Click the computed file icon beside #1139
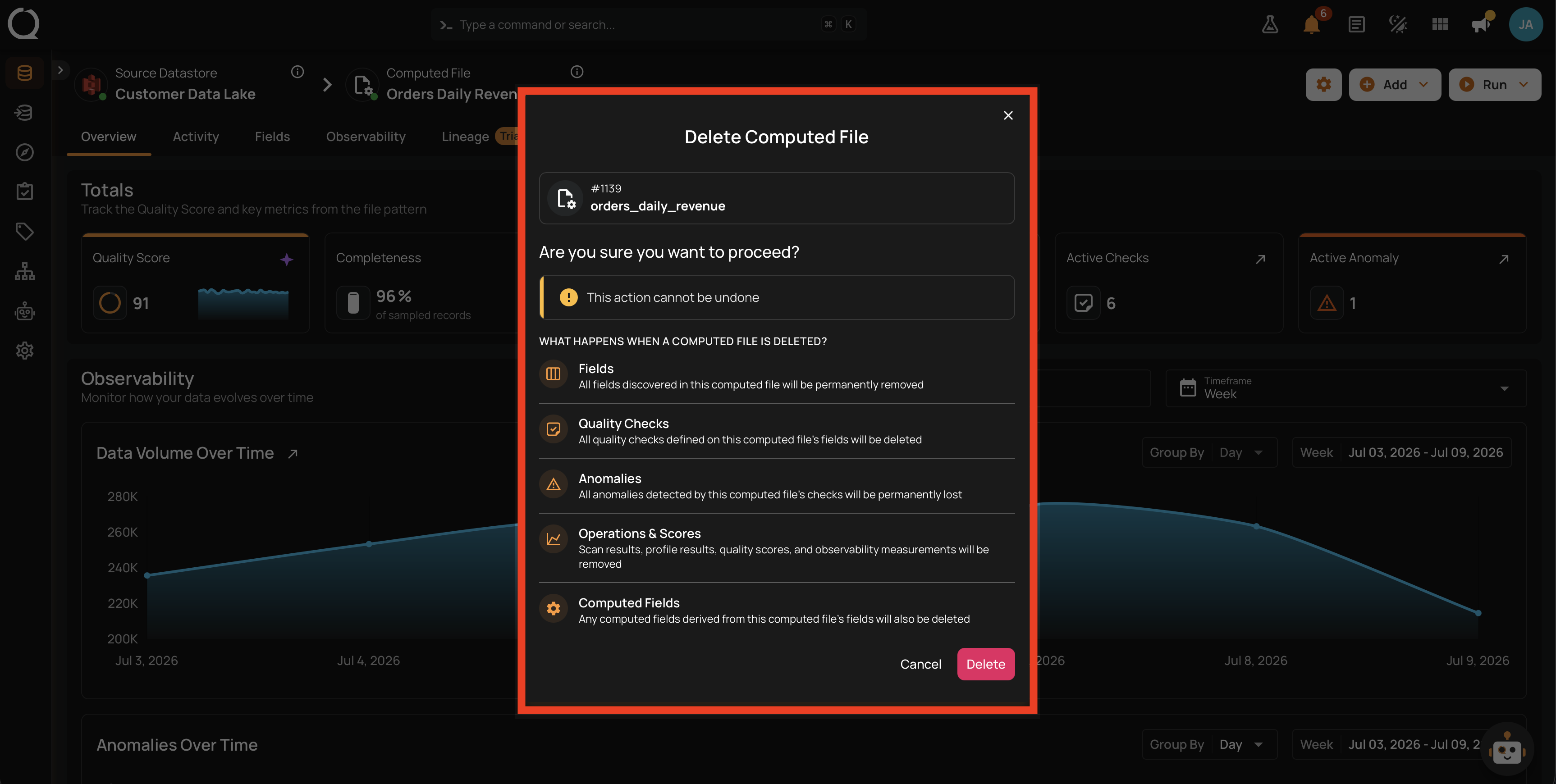This screenshot has height=784, width=1556. (x=565, y=198)
